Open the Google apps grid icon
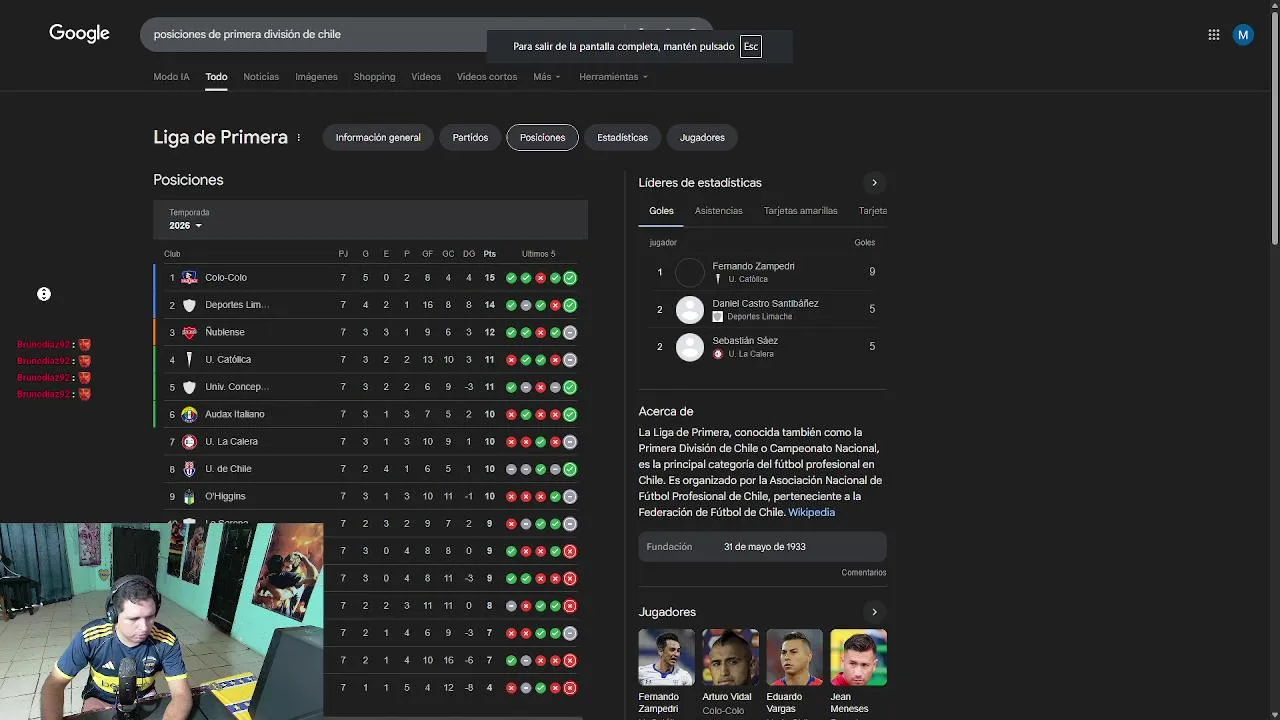1280x720 pixels. [x=1213, y=34]
